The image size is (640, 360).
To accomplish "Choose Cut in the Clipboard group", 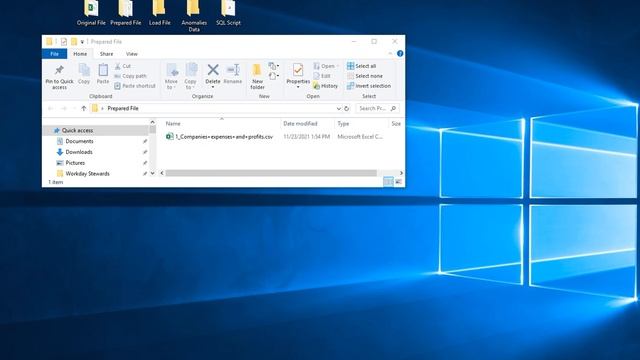I will click(x=122, y=66).
